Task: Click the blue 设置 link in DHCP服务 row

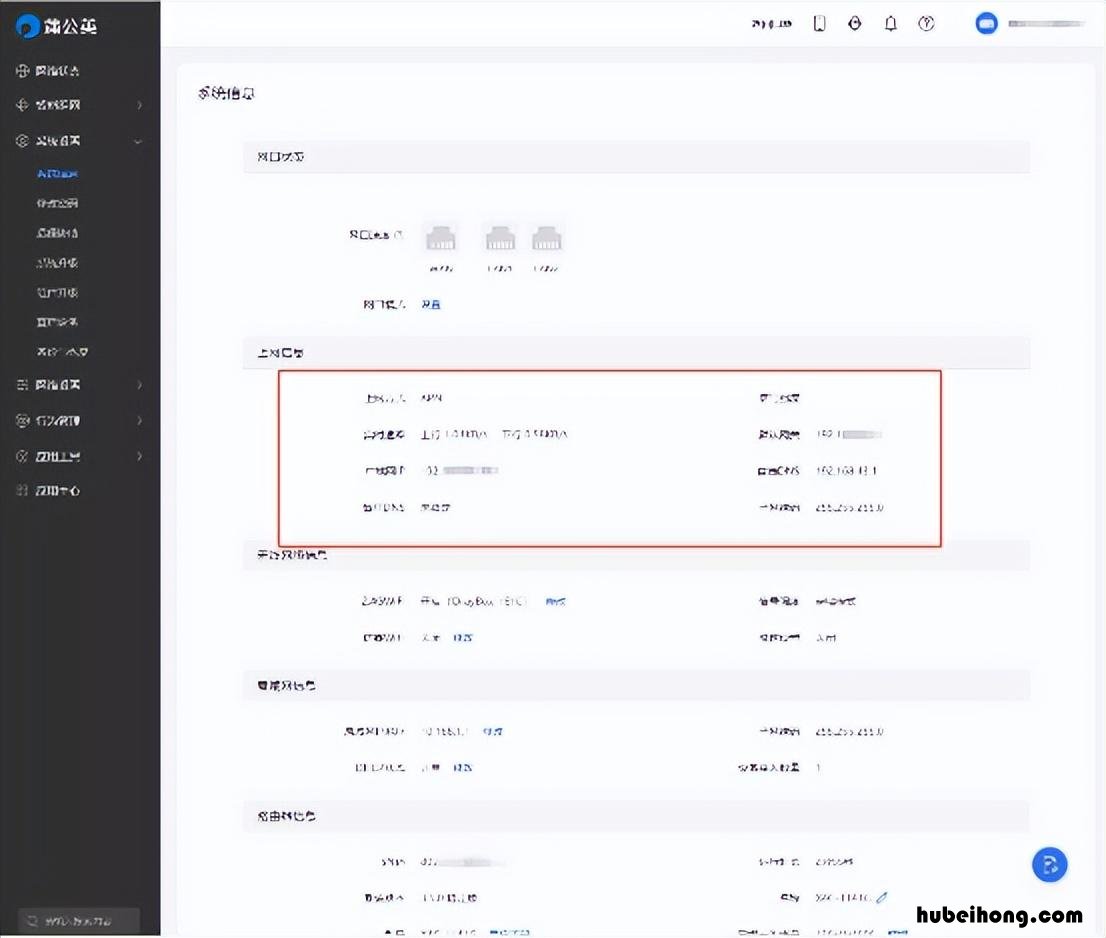Action: 463,767
